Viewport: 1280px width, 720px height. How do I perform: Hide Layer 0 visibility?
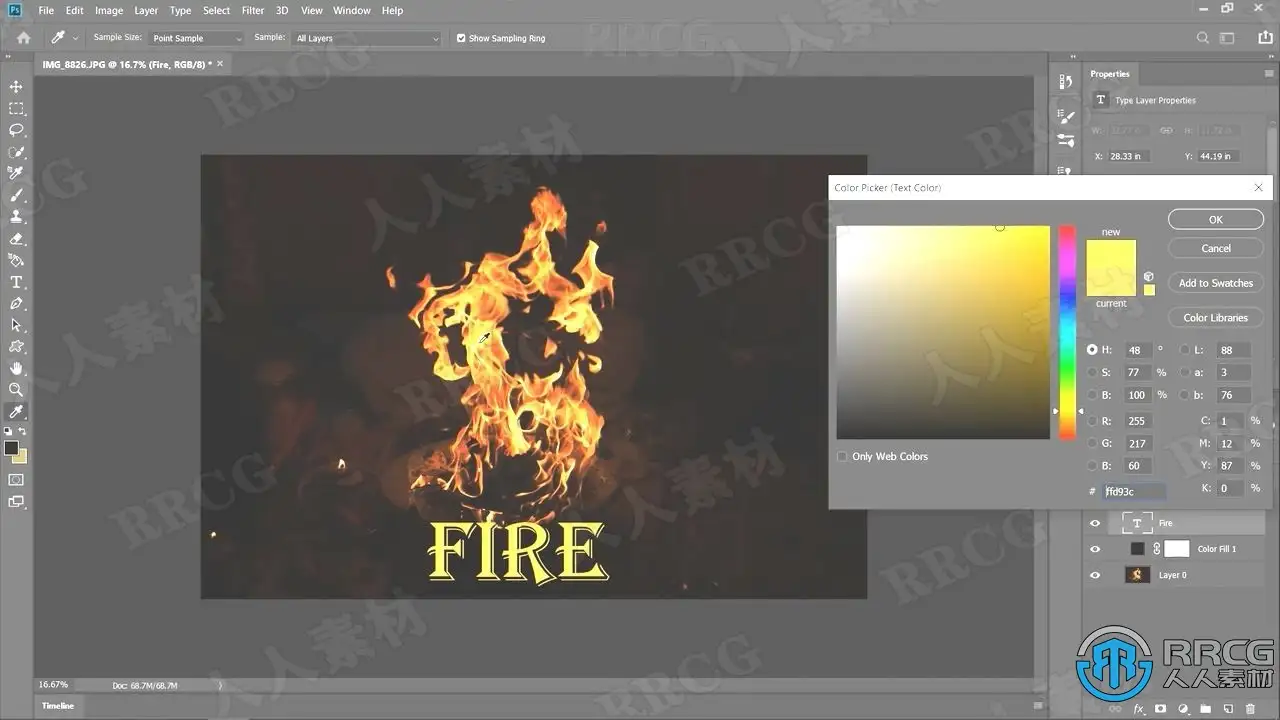tap(1095, 575)
